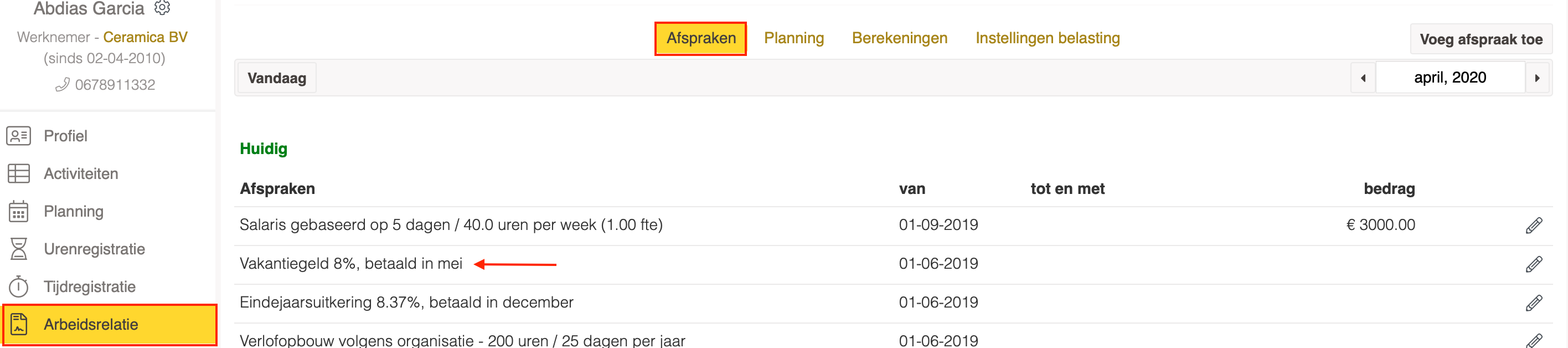1568x348 pixels.
Task: Go to next month arrow
Action: (1537, 78)
